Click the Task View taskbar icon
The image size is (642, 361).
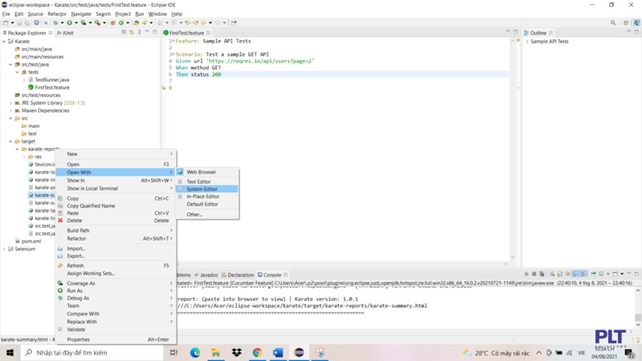point(174,352)
